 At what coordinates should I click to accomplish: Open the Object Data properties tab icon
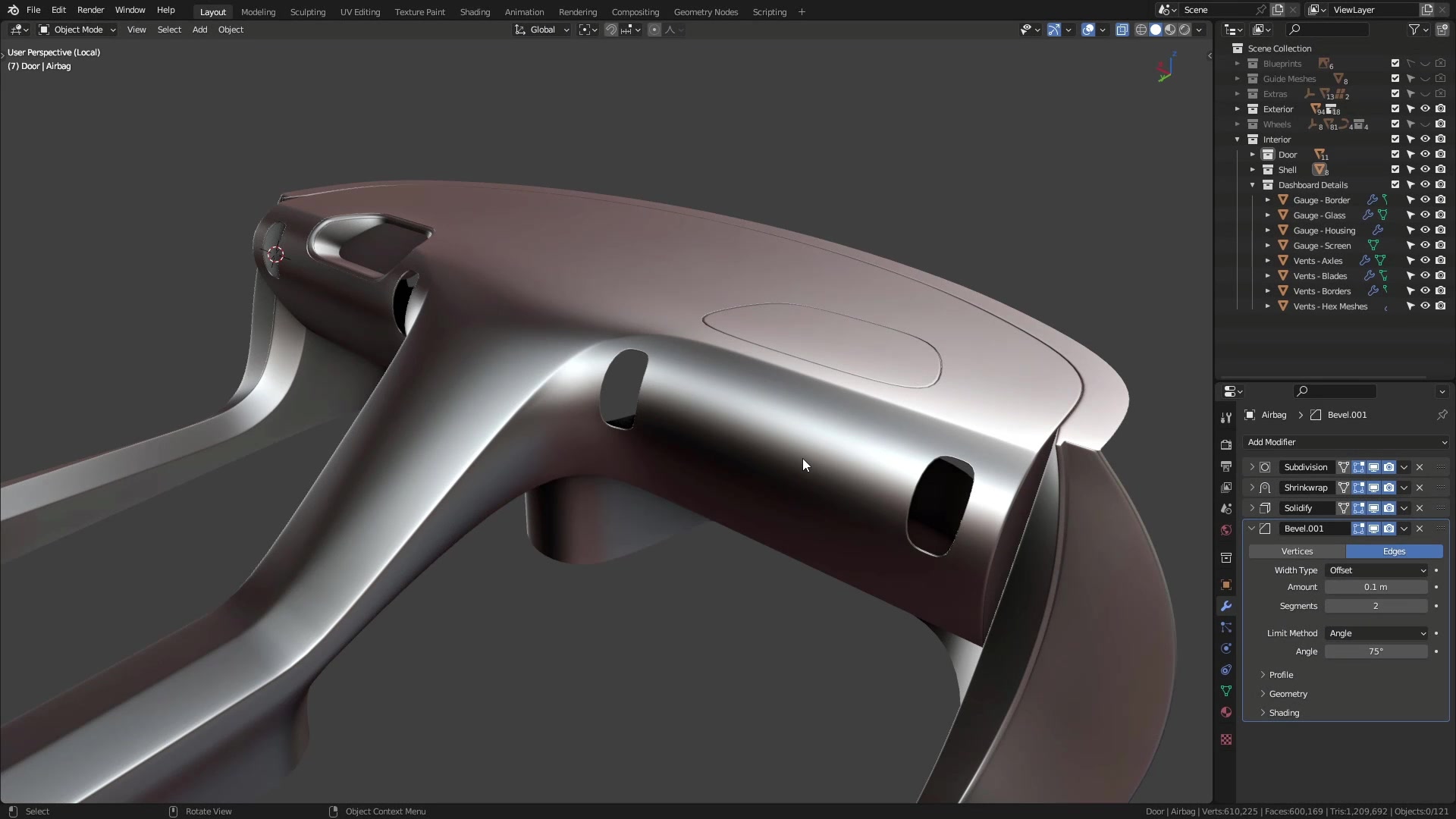pos(1226,691)
